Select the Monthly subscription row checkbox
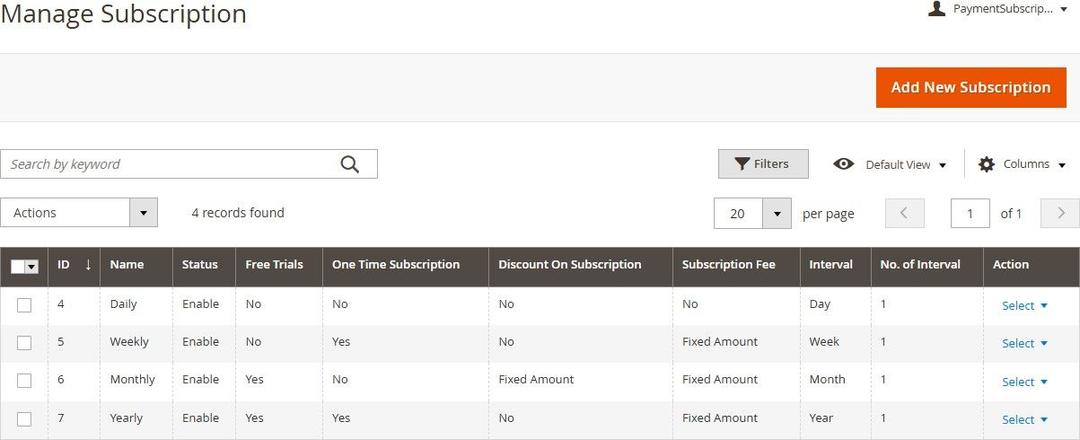Screen dimensions: 1080x440 24,381
